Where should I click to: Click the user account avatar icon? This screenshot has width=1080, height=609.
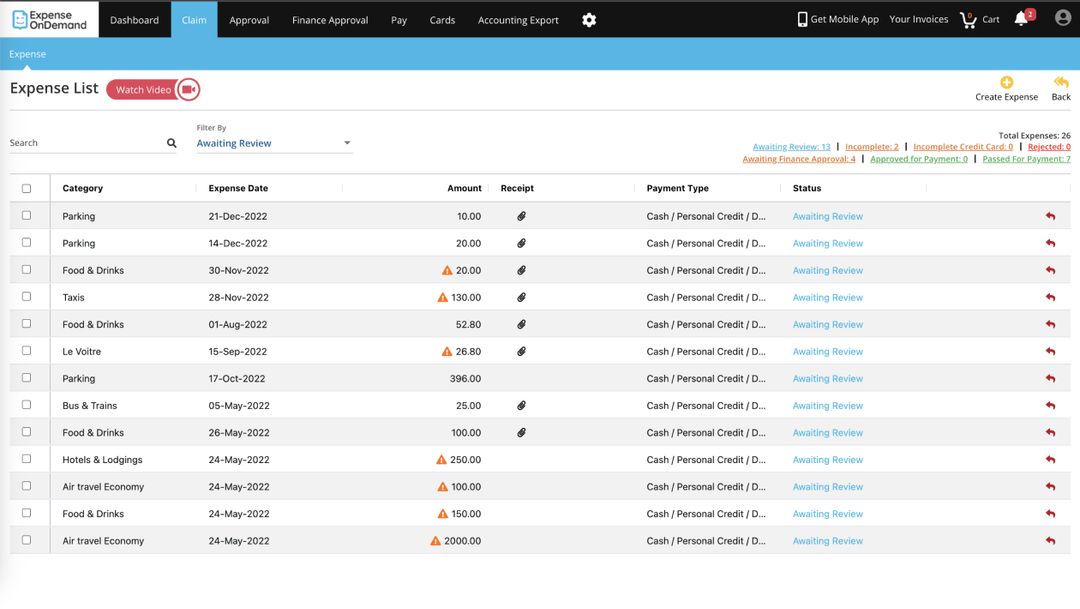click(1062, 17)
